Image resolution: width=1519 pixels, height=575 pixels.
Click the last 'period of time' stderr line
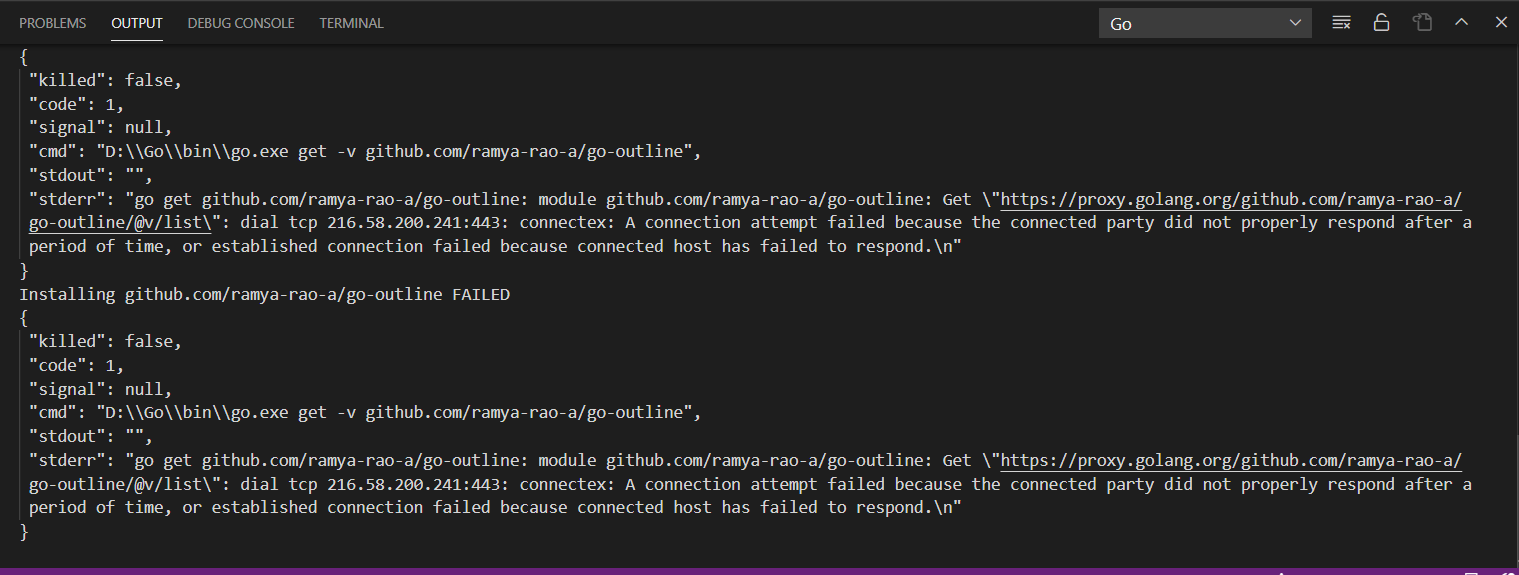pyautogui.click(x=495, y=507)
